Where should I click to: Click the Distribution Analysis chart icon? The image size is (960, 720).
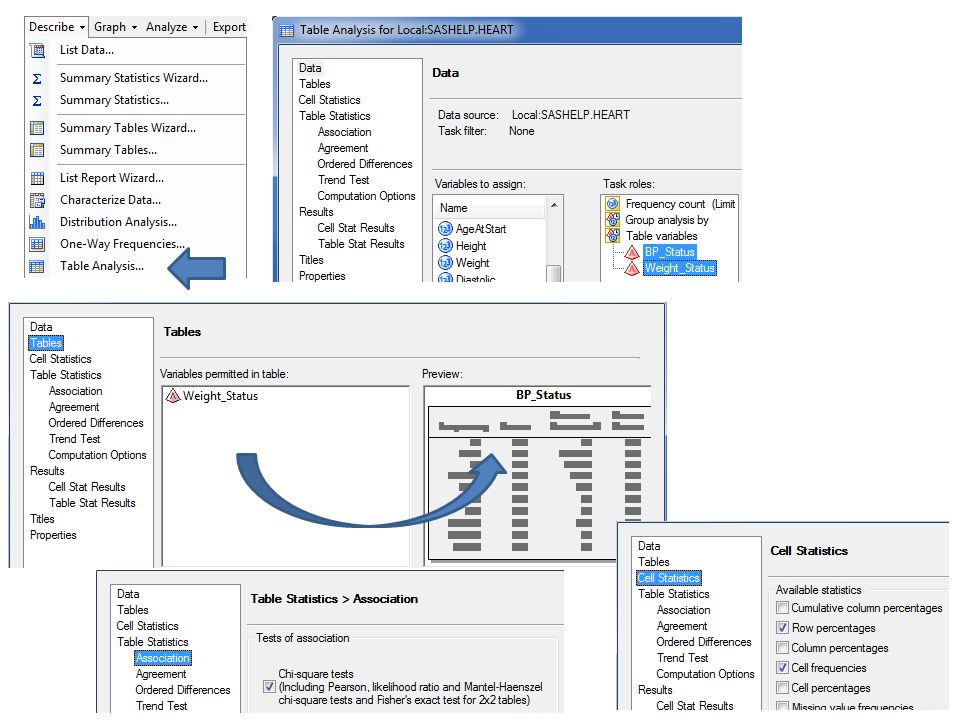[37, 222]
